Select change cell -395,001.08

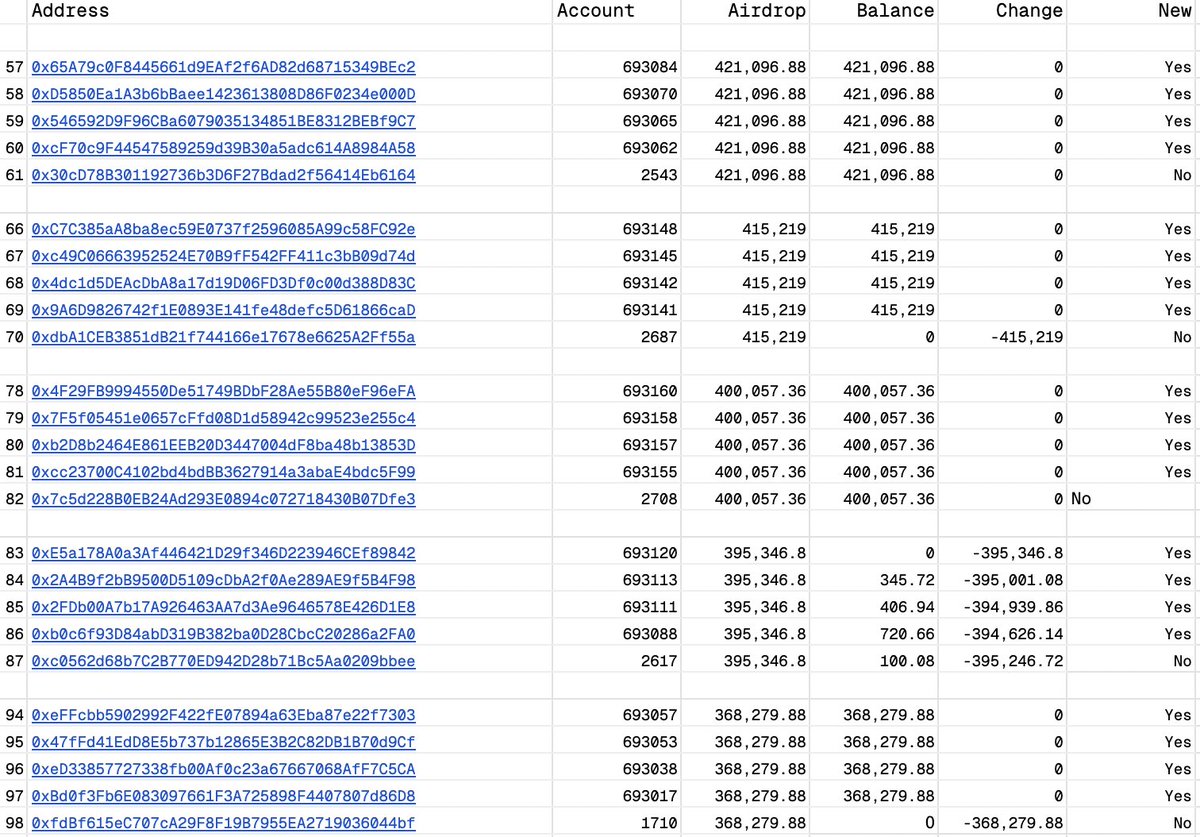pos(1012,580)
